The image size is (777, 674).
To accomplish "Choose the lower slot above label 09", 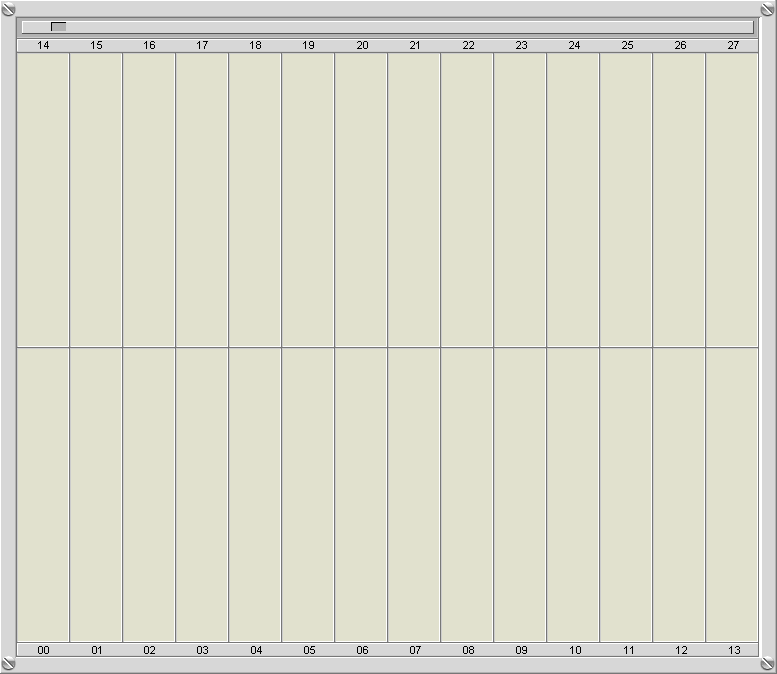I will coord(520,495).
